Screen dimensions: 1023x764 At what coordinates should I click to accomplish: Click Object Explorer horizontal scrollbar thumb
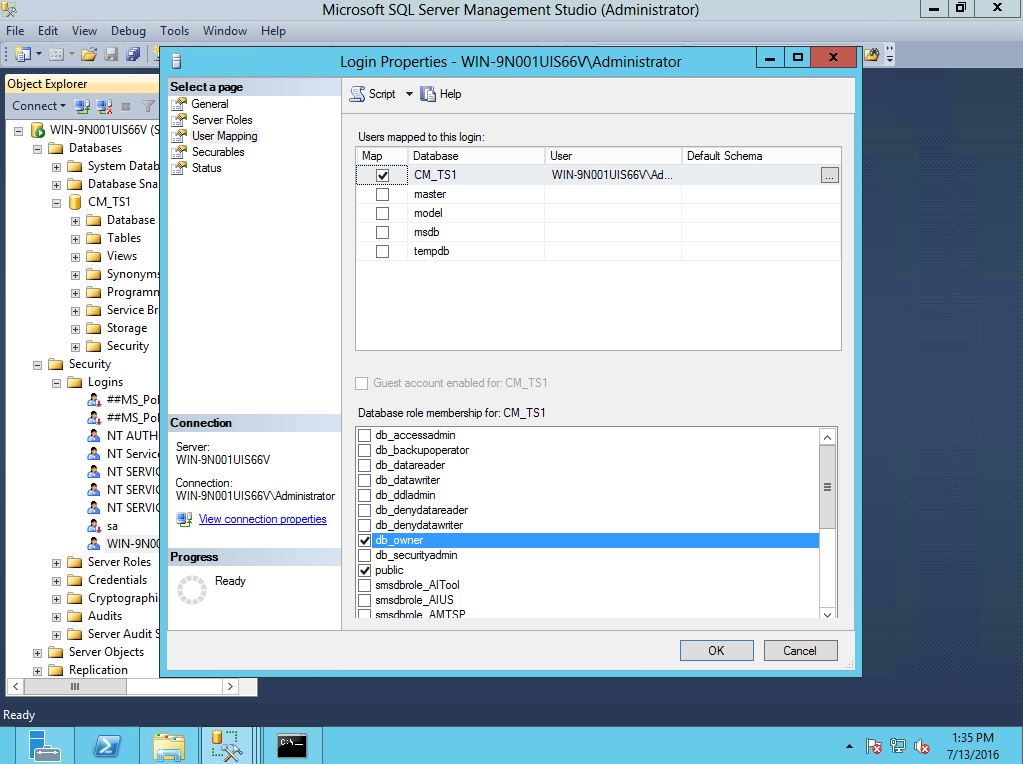[x=75, y=686]
